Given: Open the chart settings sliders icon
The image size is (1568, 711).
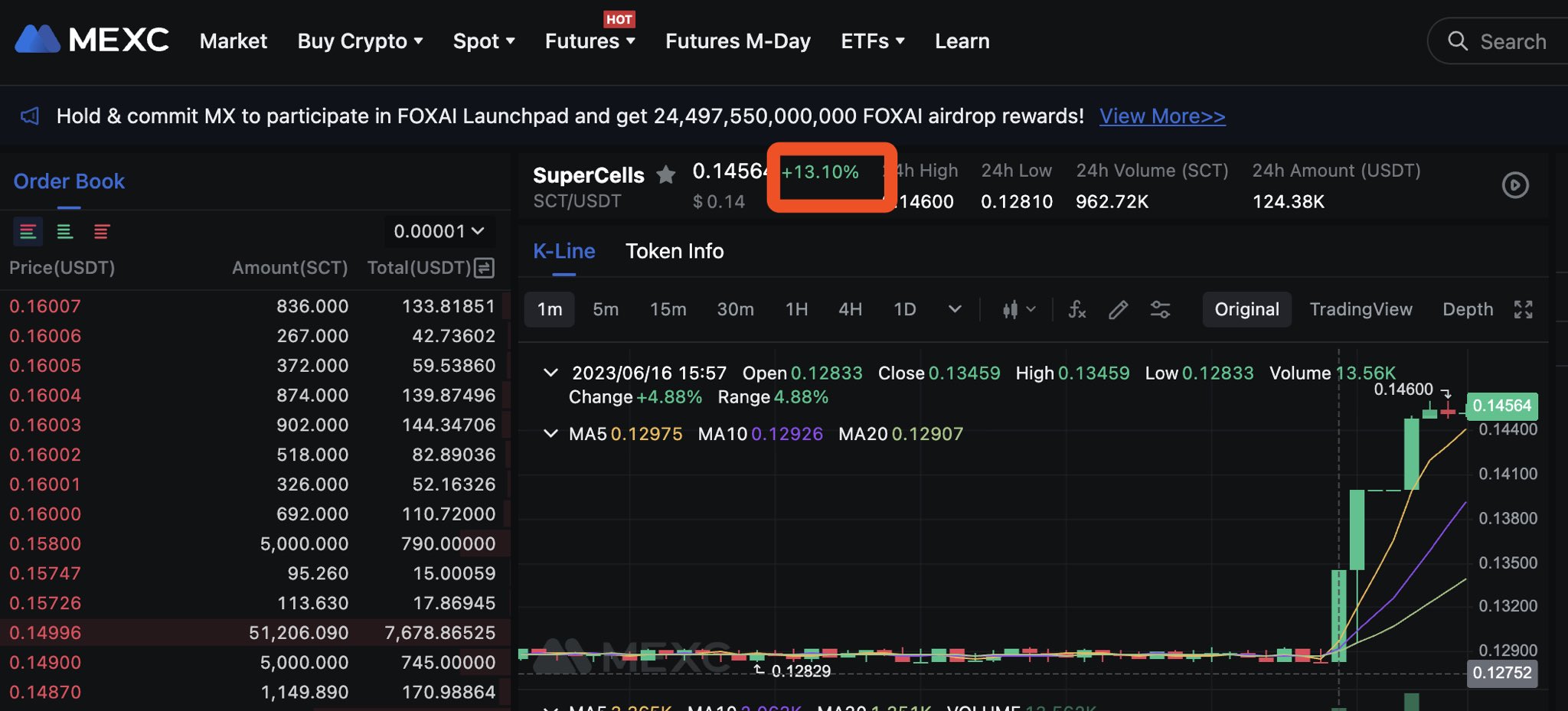Looking at the screenshot, I should pyautogui.click(x=1161, y=309).
